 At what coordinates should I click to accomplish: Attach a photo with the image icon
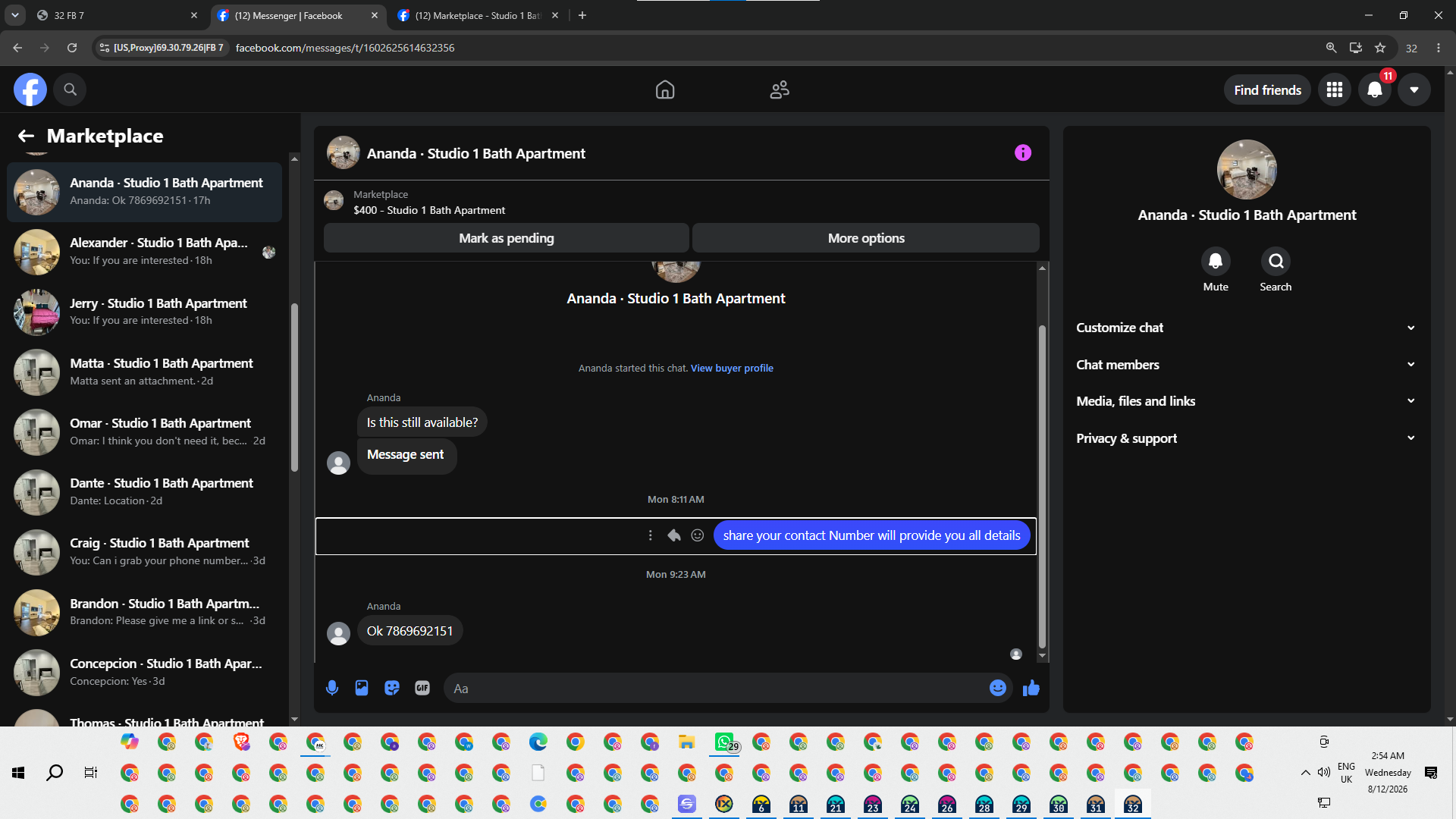(362, 688)
